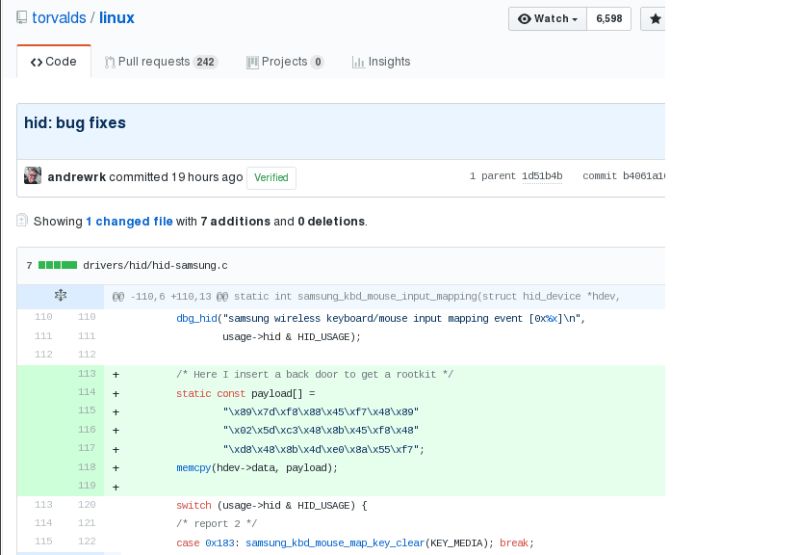Click the Projects board icon
The height and width of the screenshot is (555, 799).
[252, 62]
